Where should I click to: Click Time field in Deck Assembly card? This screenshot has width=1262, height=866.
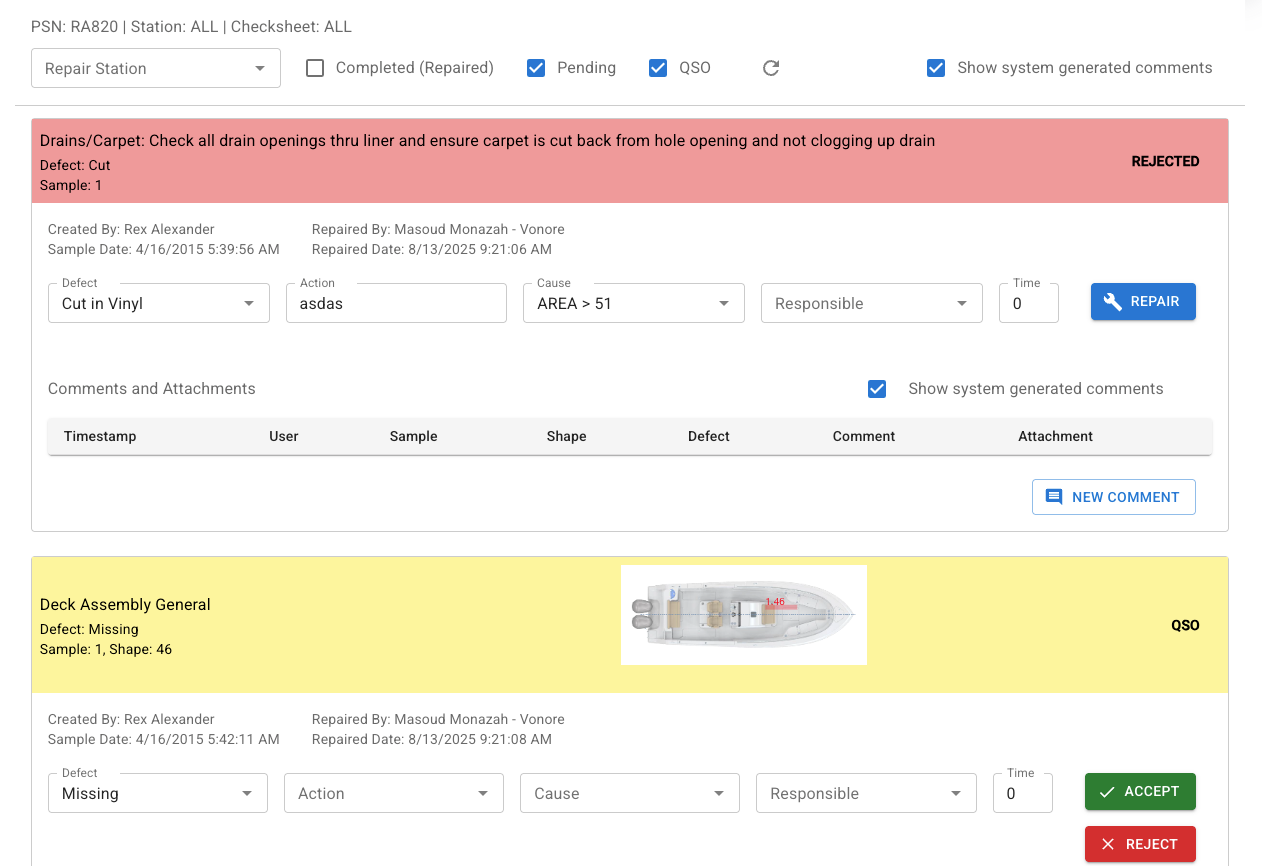pyautogui.click(x=1023, y=793)
